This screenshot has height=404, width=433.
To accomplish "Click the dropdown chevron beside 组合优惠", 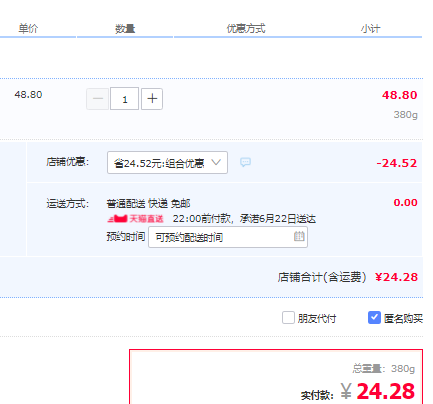I will (x=216, y=162).
